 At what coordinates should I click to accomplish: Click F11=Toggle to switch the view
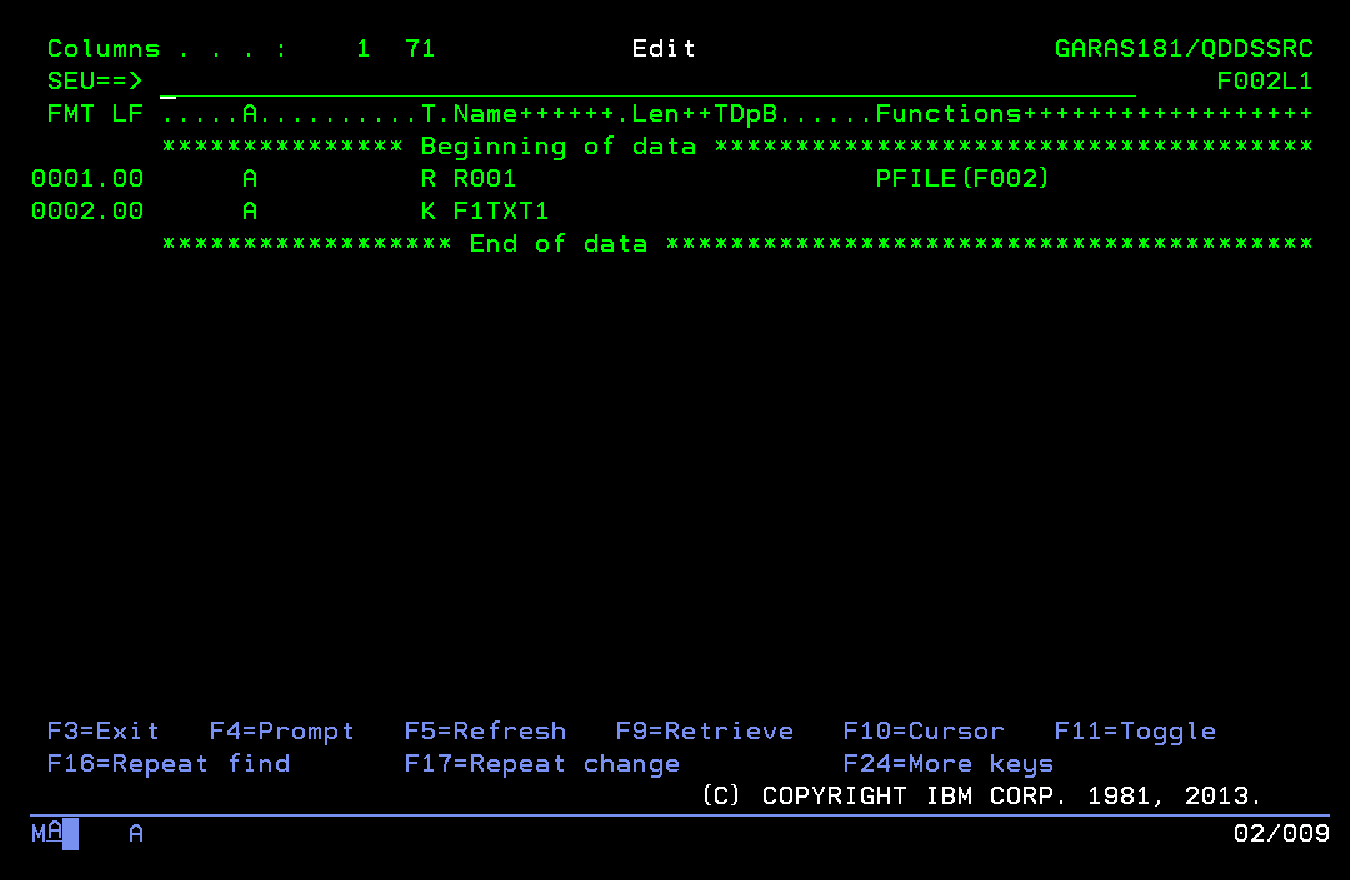[x=1135, y=732]
